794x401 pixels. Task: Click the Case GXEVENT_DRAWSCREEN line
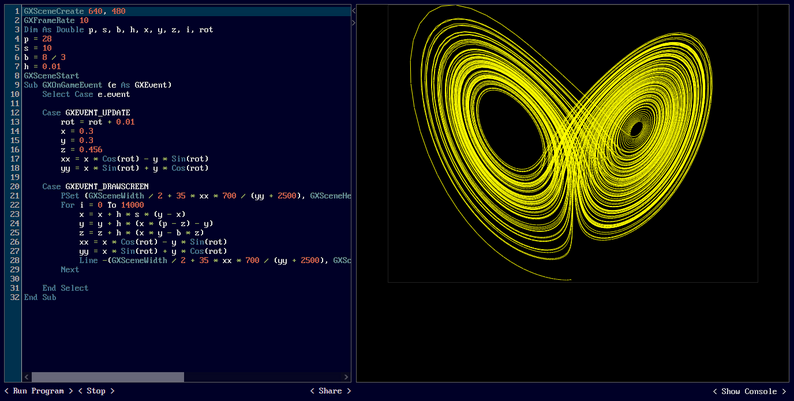(x=95, y=186)
